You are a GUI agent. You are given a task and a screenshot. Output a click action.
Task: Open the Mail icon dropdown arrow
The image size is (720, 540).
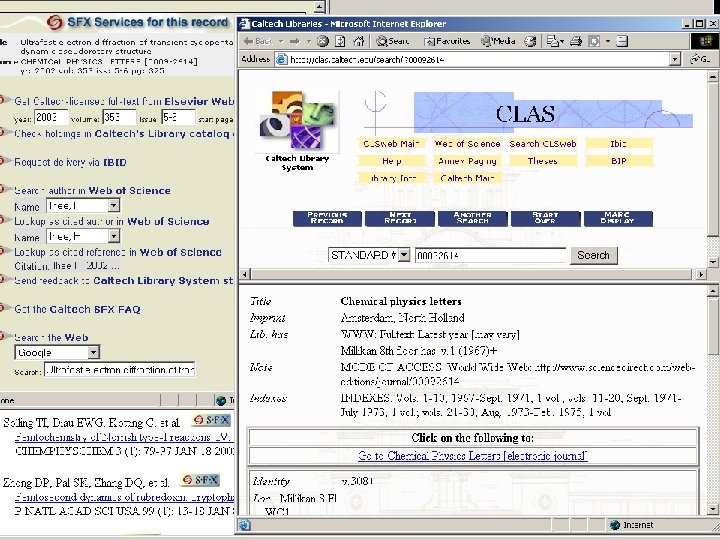[562, 41]
